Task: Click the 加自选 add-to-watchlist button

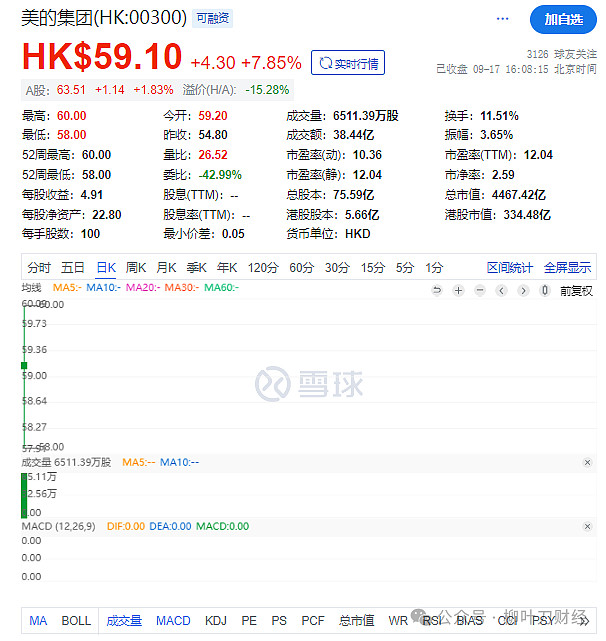Action: [563, 19]
